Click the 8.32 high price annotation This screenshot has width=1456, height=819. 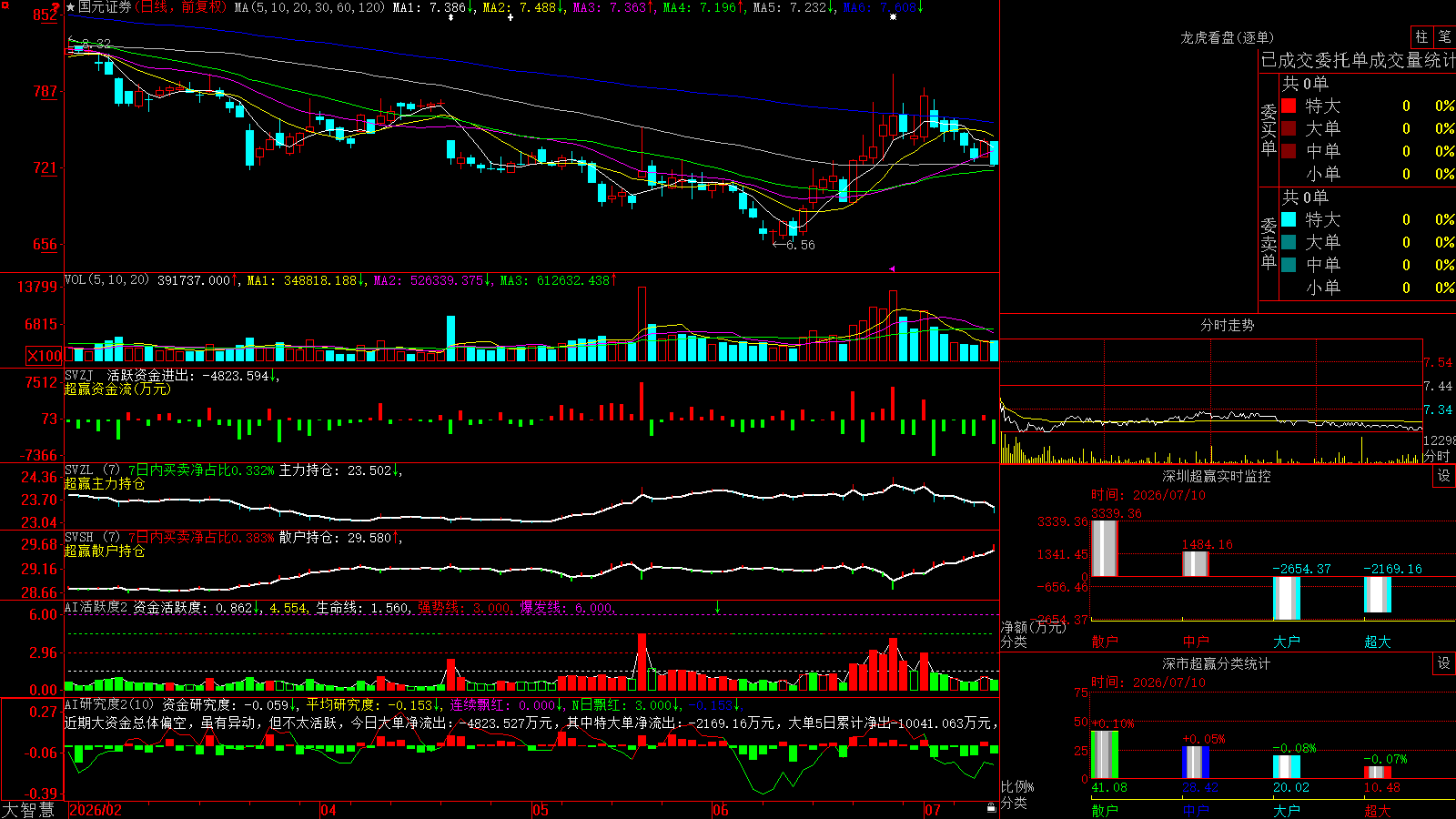click(x=96, y=43)
